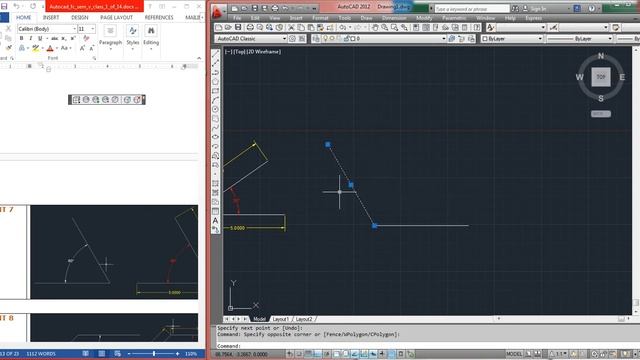Image resolution: width=640 pixels, height=360 pixels.
Task: Open Layer Properties Manager icon
Action: coord(316,38)
